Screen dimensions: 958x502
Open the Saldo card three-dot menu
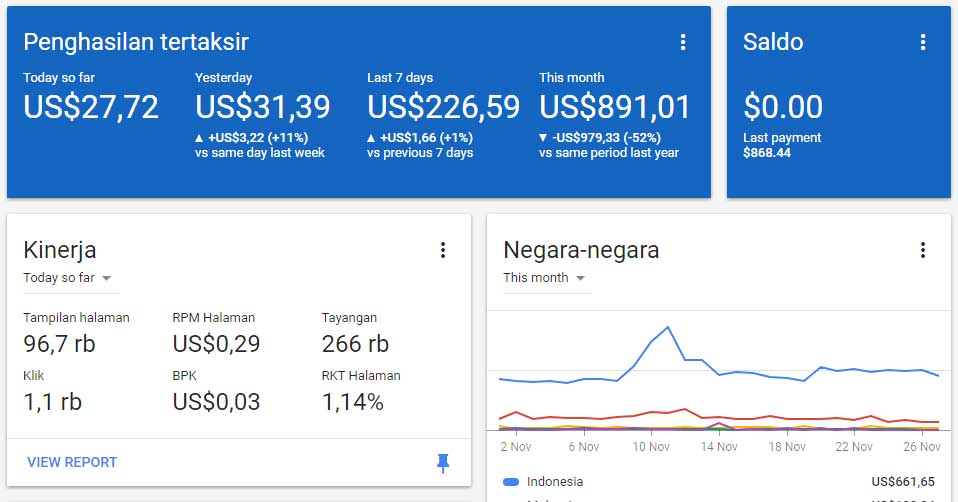[x=923, y=42]
